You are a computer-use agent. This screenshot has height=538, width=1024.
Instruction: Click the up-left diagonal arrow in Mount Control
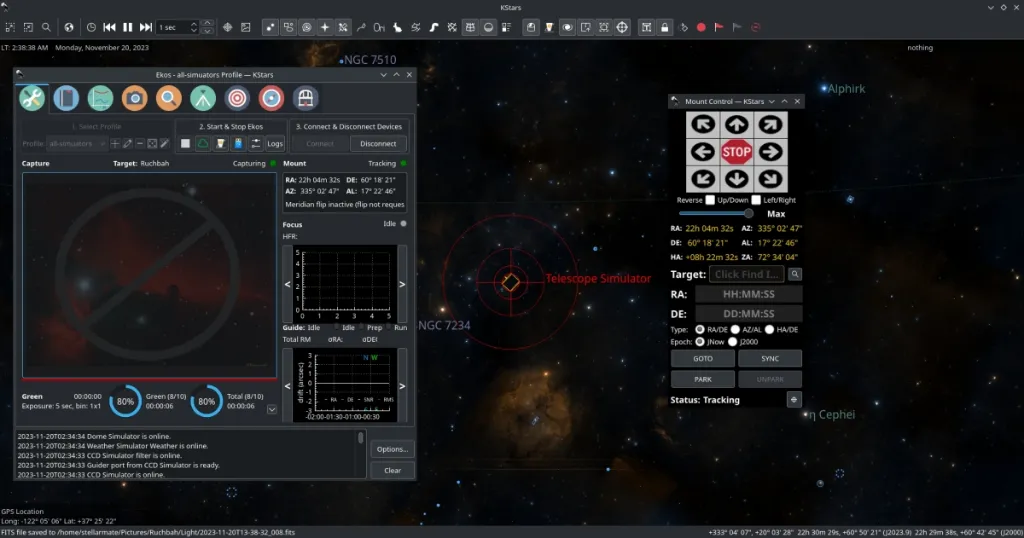703,125
